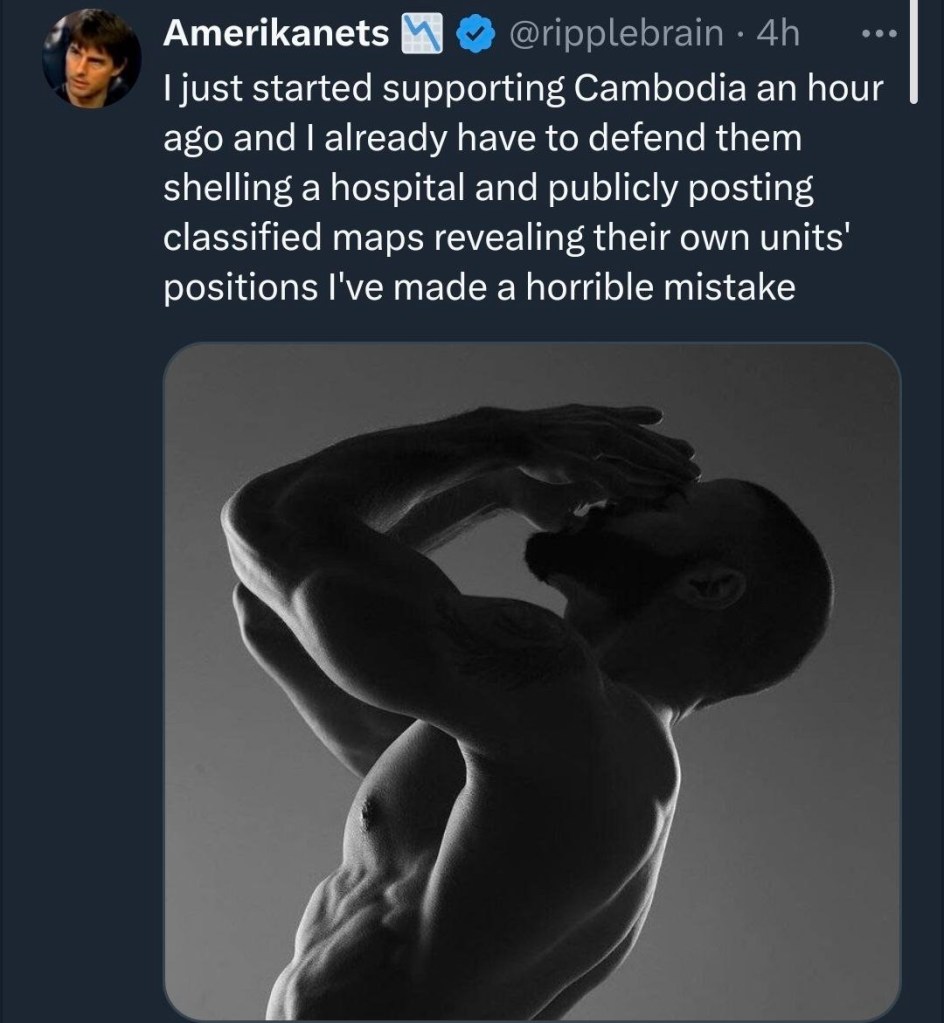
Task: Click the man's torso in the photo
Action: [x=500, y=850]
